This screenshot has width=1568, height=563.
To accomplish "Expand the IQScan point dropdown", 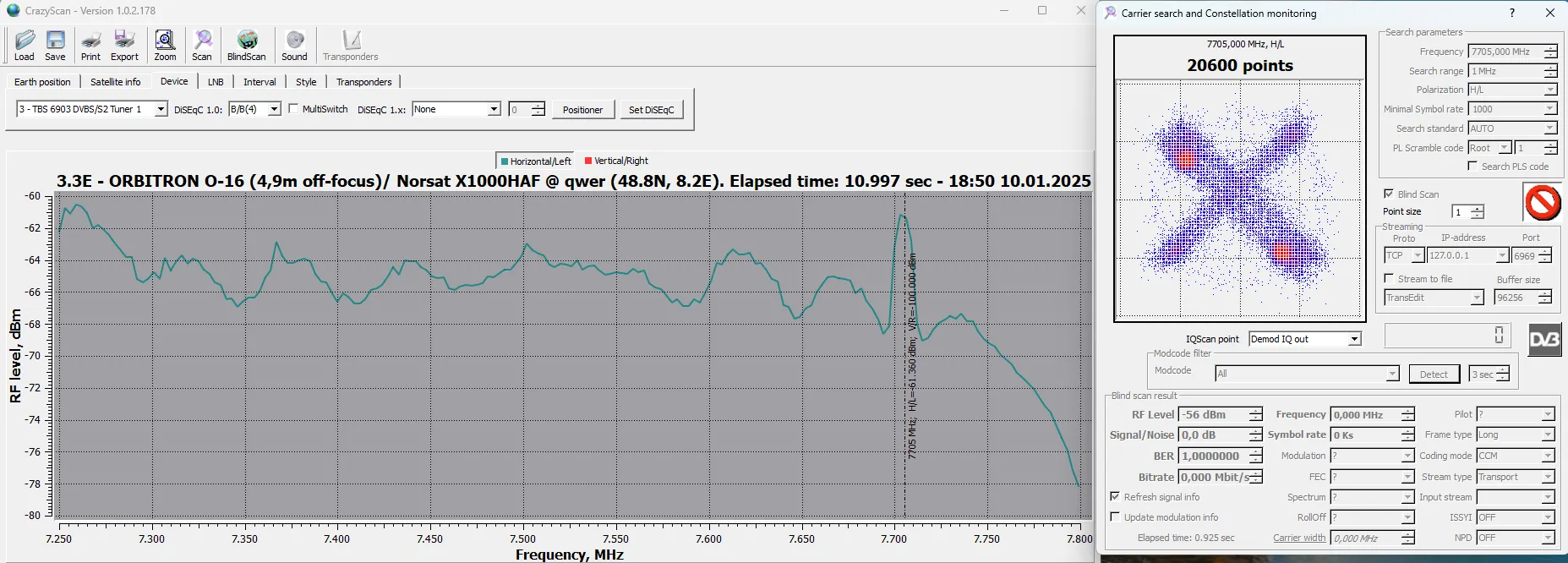I will pos(1354,339).
